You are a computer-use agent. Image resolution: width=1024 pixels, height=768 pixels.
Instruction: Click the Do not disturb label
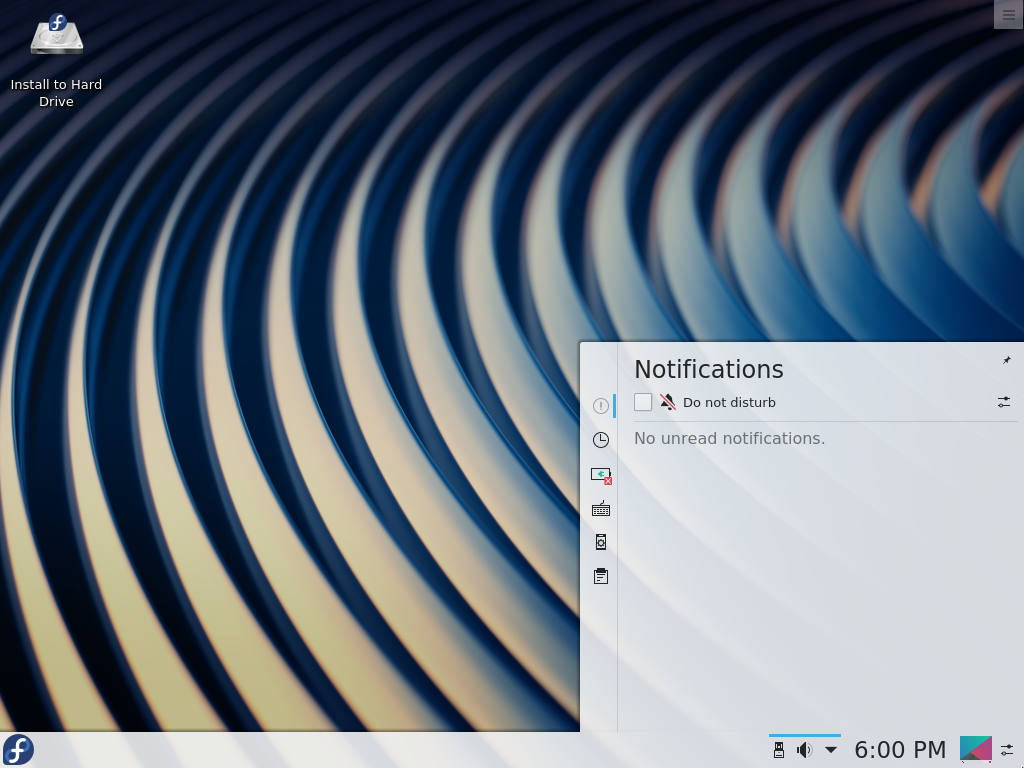point(729,402)
